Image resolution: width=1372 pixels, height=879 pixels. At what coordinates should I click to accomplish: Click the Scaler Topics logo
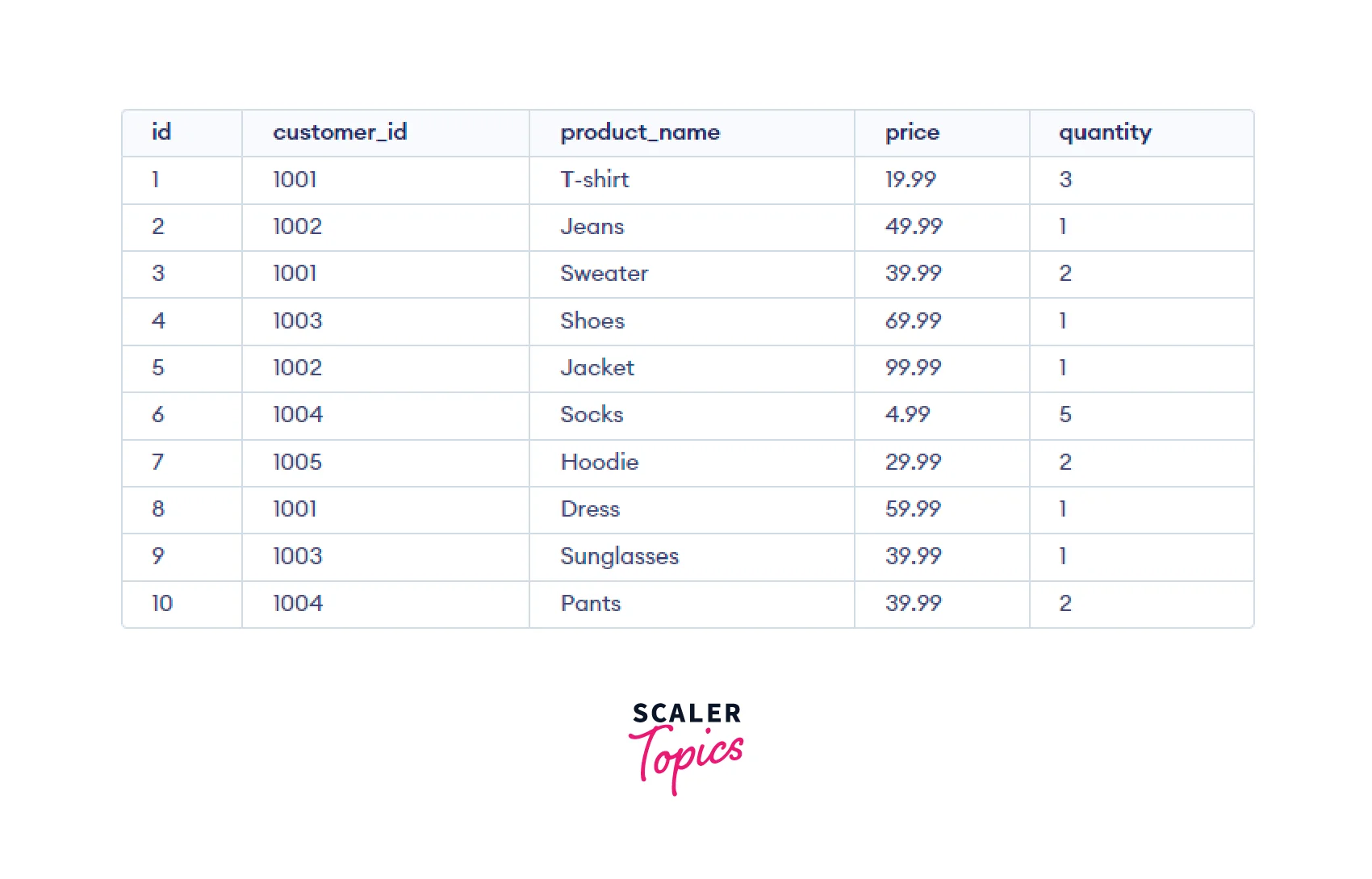[686, 746]
